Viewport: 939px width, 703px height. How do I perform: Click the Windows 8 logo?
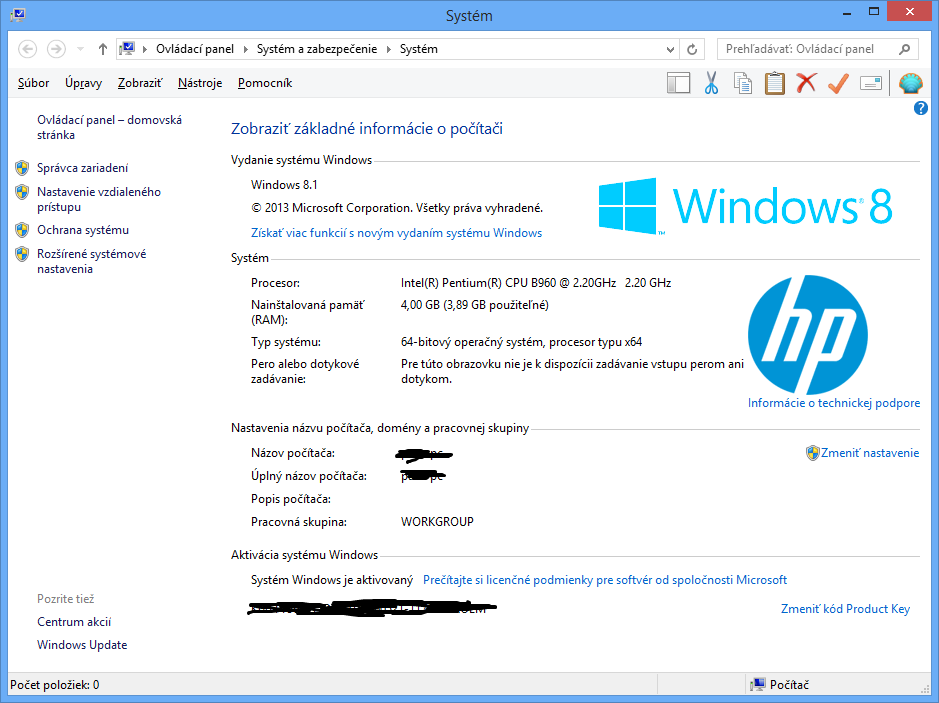coord(745,206)
